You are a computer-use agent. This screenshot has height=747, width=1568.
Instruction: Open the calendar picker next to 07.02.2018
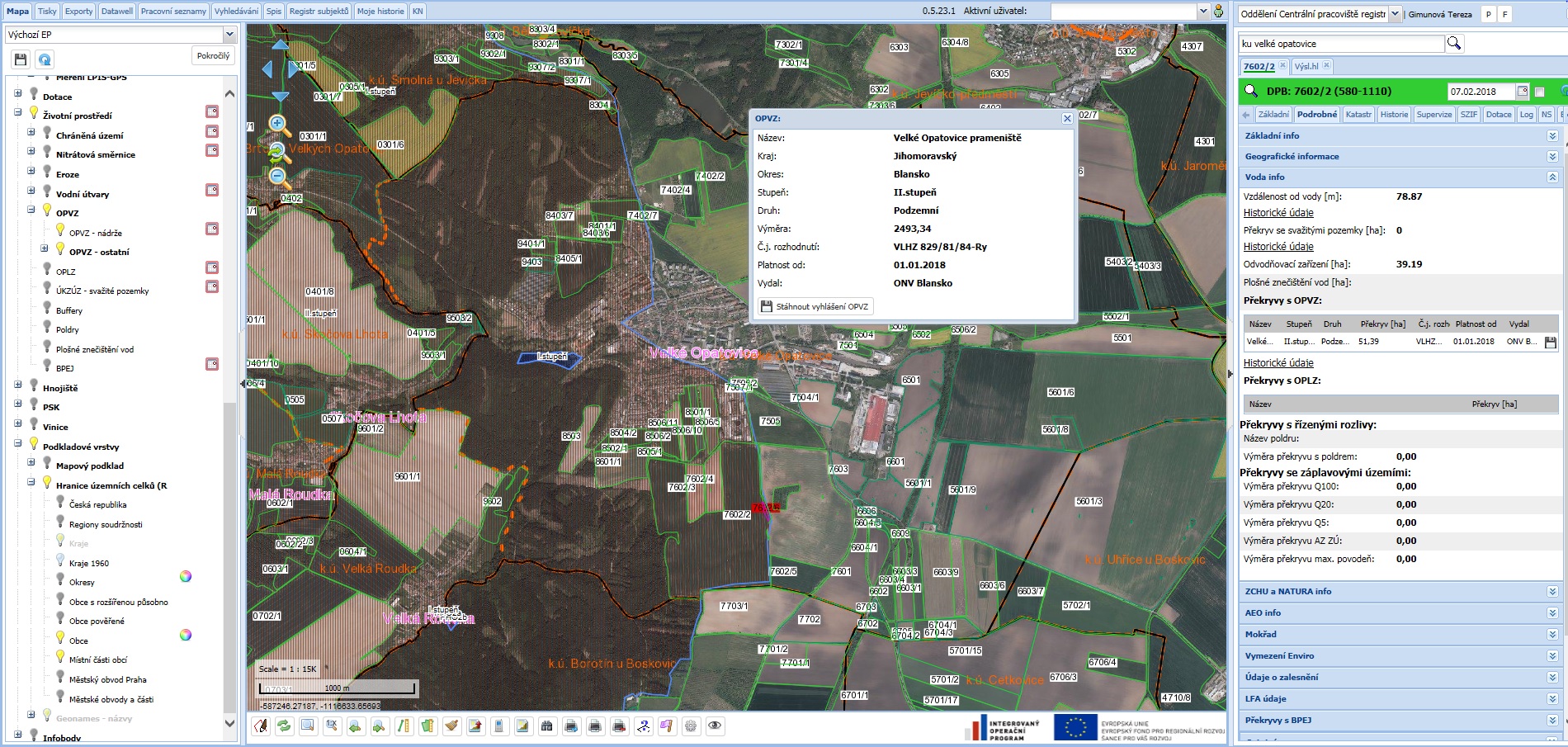1523,92
